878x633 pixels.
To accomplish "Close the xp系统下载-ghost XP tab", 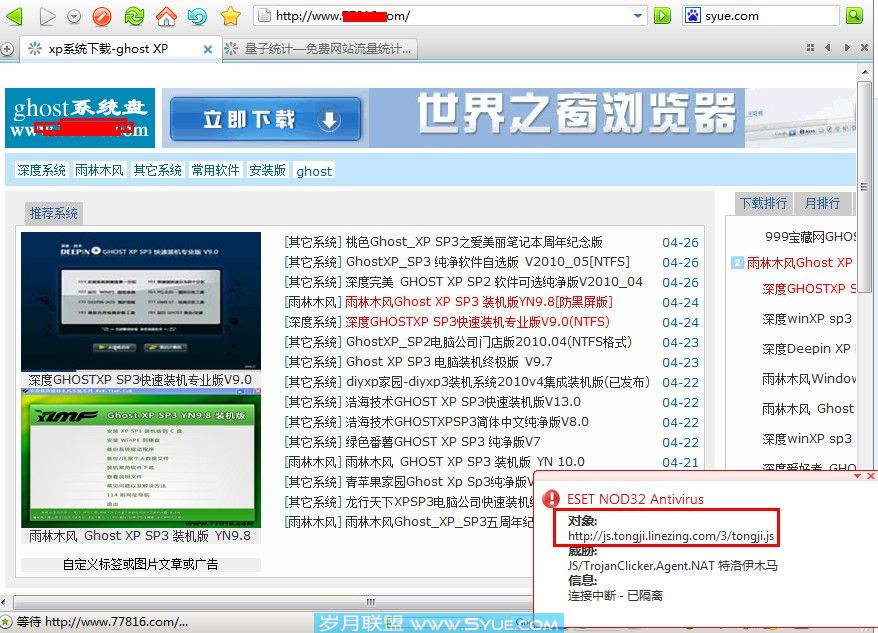I will coord(208,49).
